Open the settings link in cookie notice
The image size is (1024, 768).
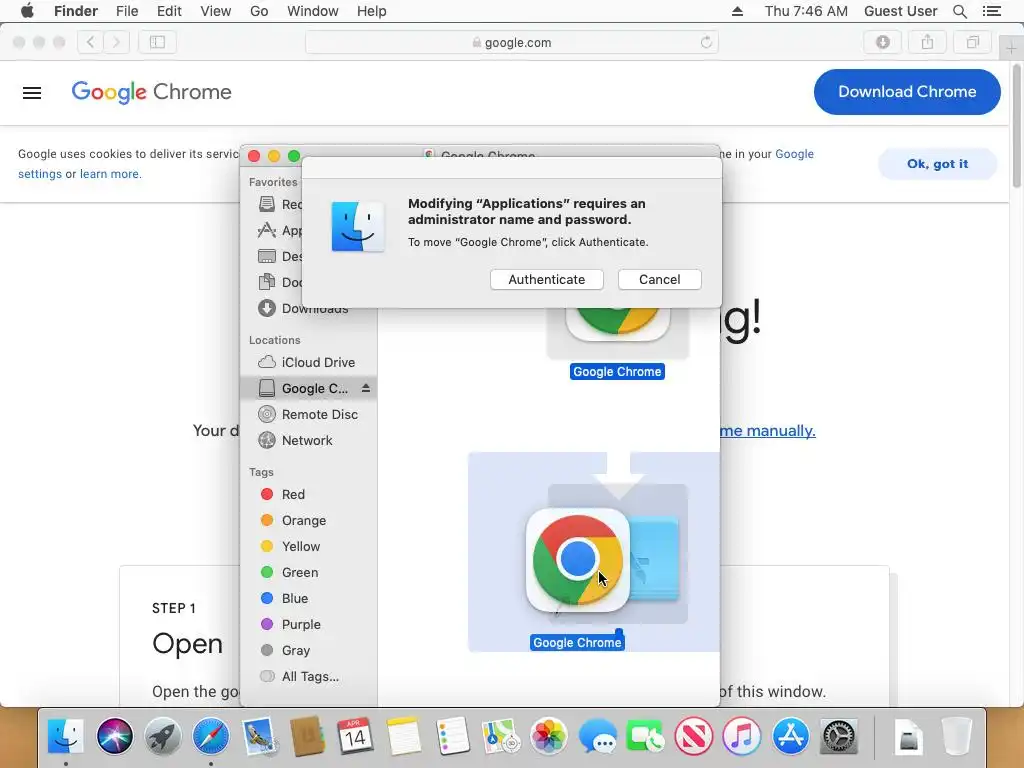[x=40, y=174]
